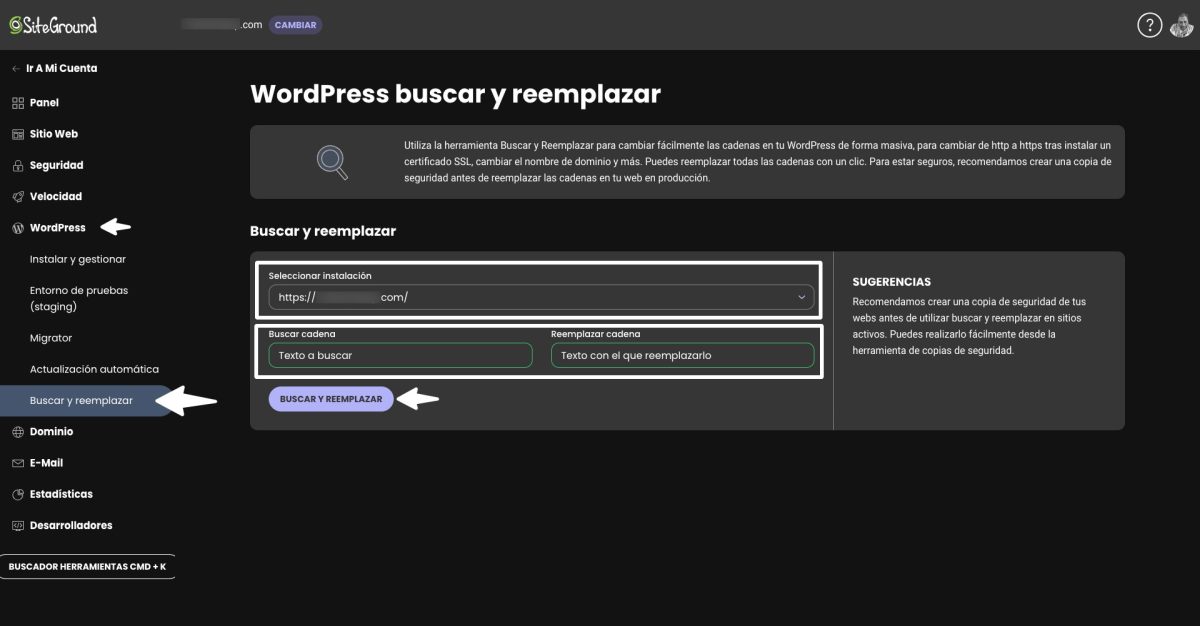Click the E-Mail envelope icon

(16, 462)
